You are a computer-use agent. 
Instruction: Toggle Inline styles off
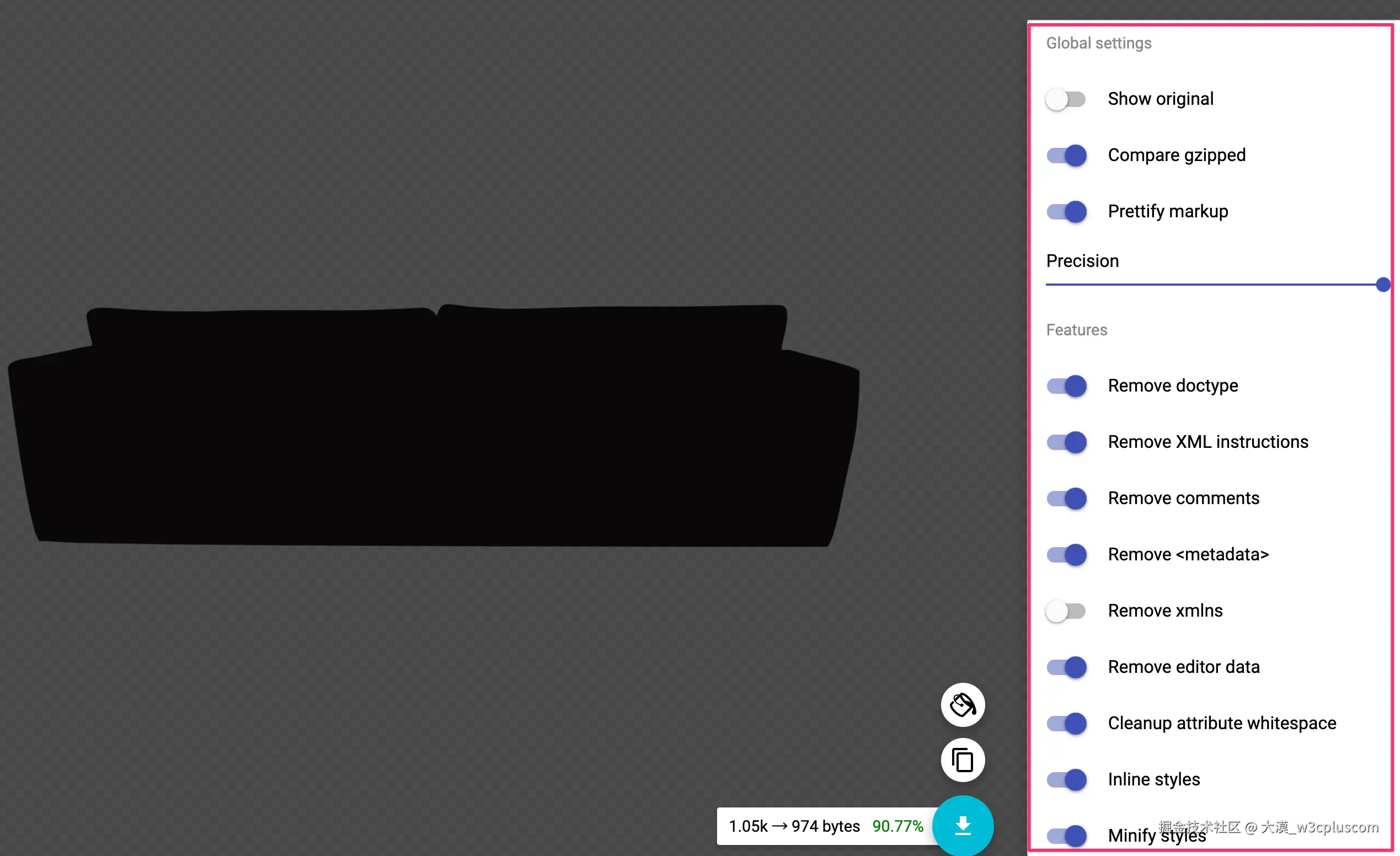point(1066,780)
